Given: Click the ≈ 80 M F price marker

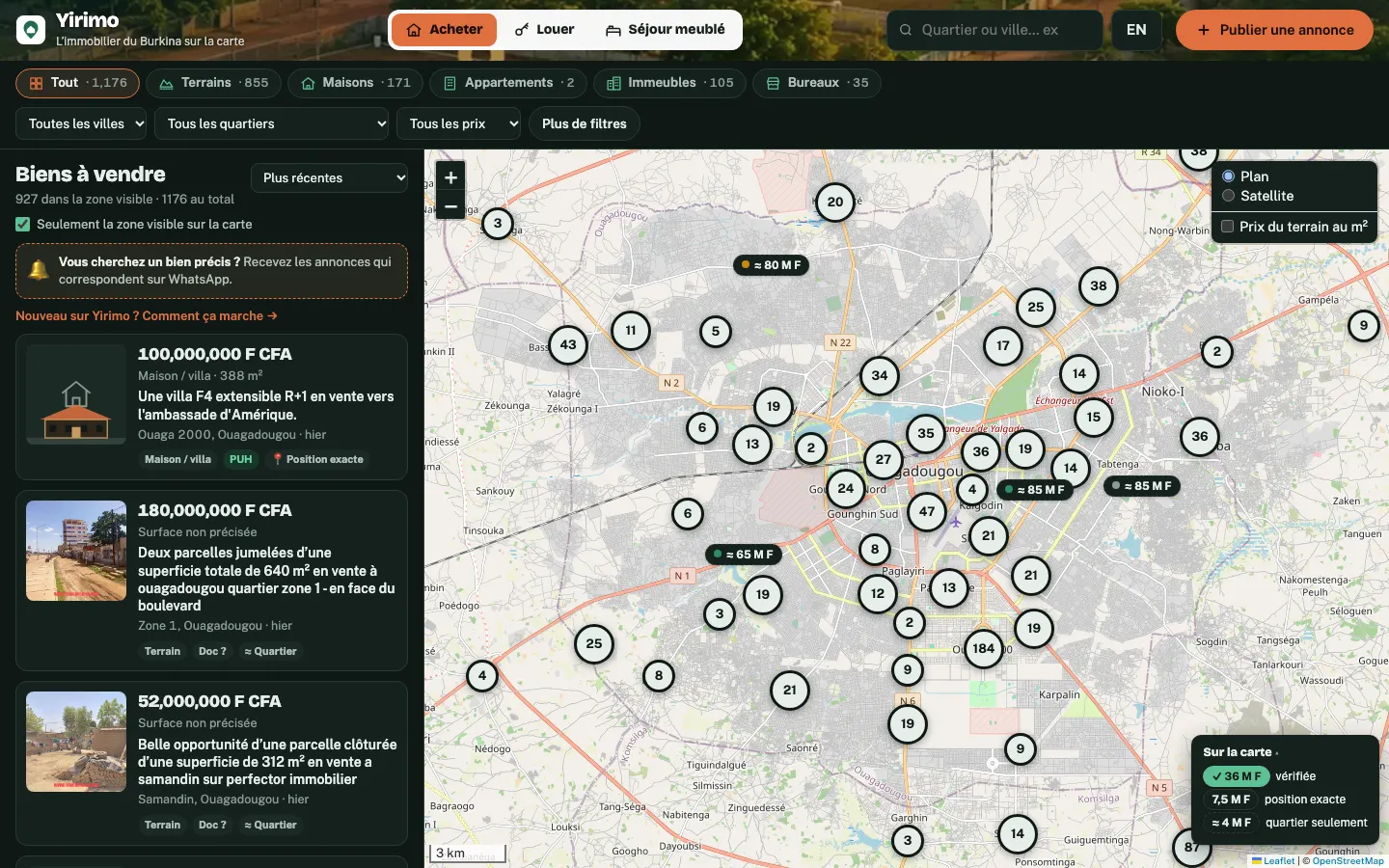Looking at the screenshot, I should [x=771, y=265].
